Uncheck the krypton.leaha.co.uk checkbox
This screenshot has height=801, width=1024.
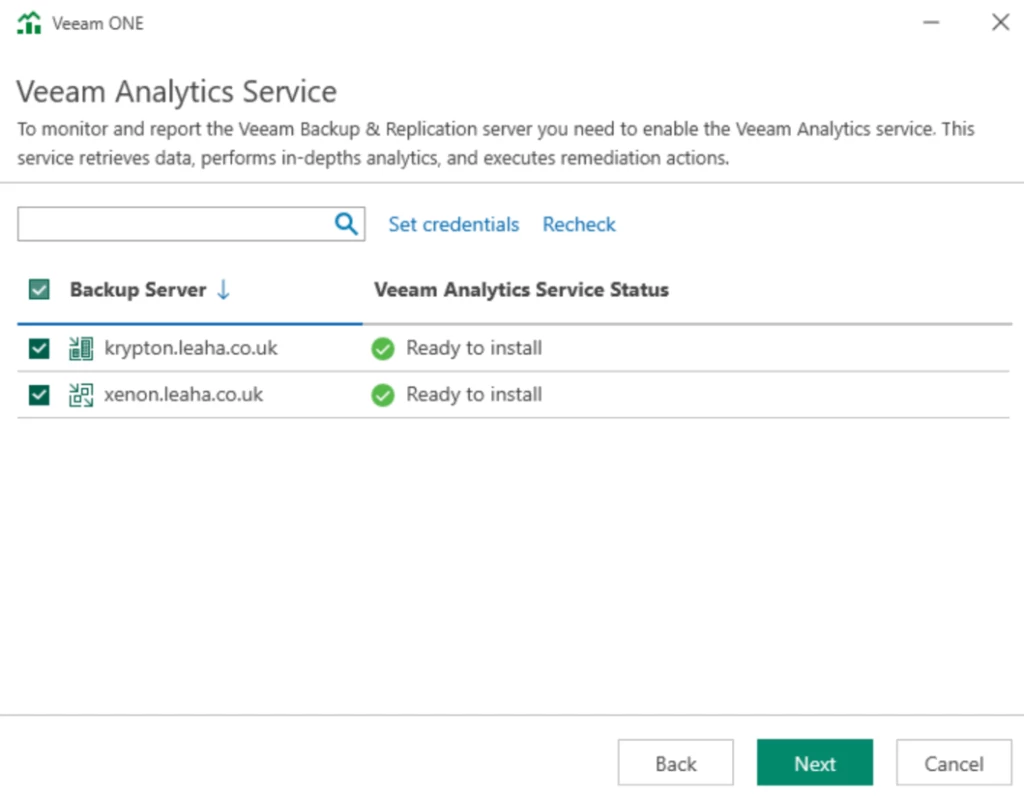(39, 349)
